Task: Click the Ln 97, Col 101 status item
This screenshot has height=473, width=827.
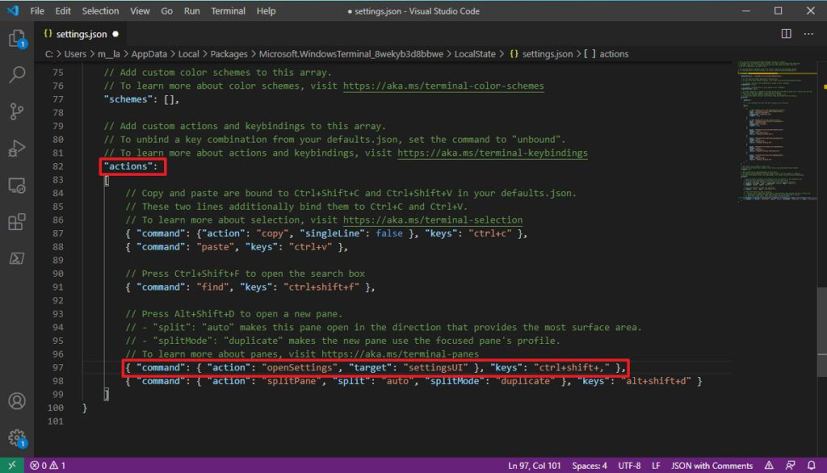Action: pyautogui.click(x=534, y=466)
